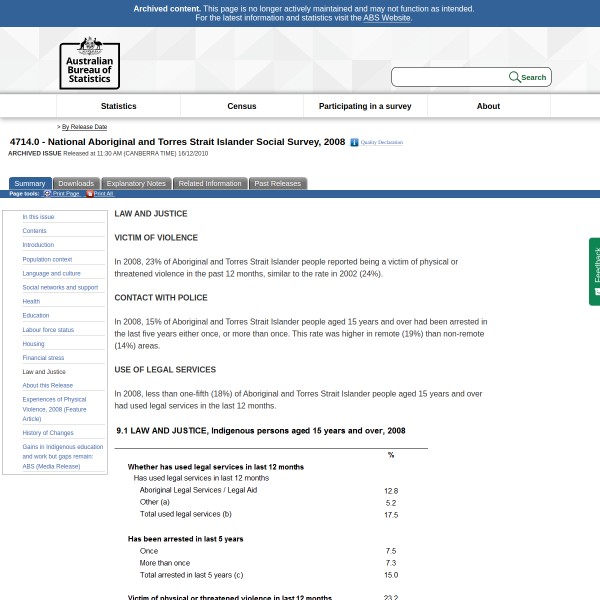600x600 pixels.
Task: Click the magnifier Search button
Action: 528,77
